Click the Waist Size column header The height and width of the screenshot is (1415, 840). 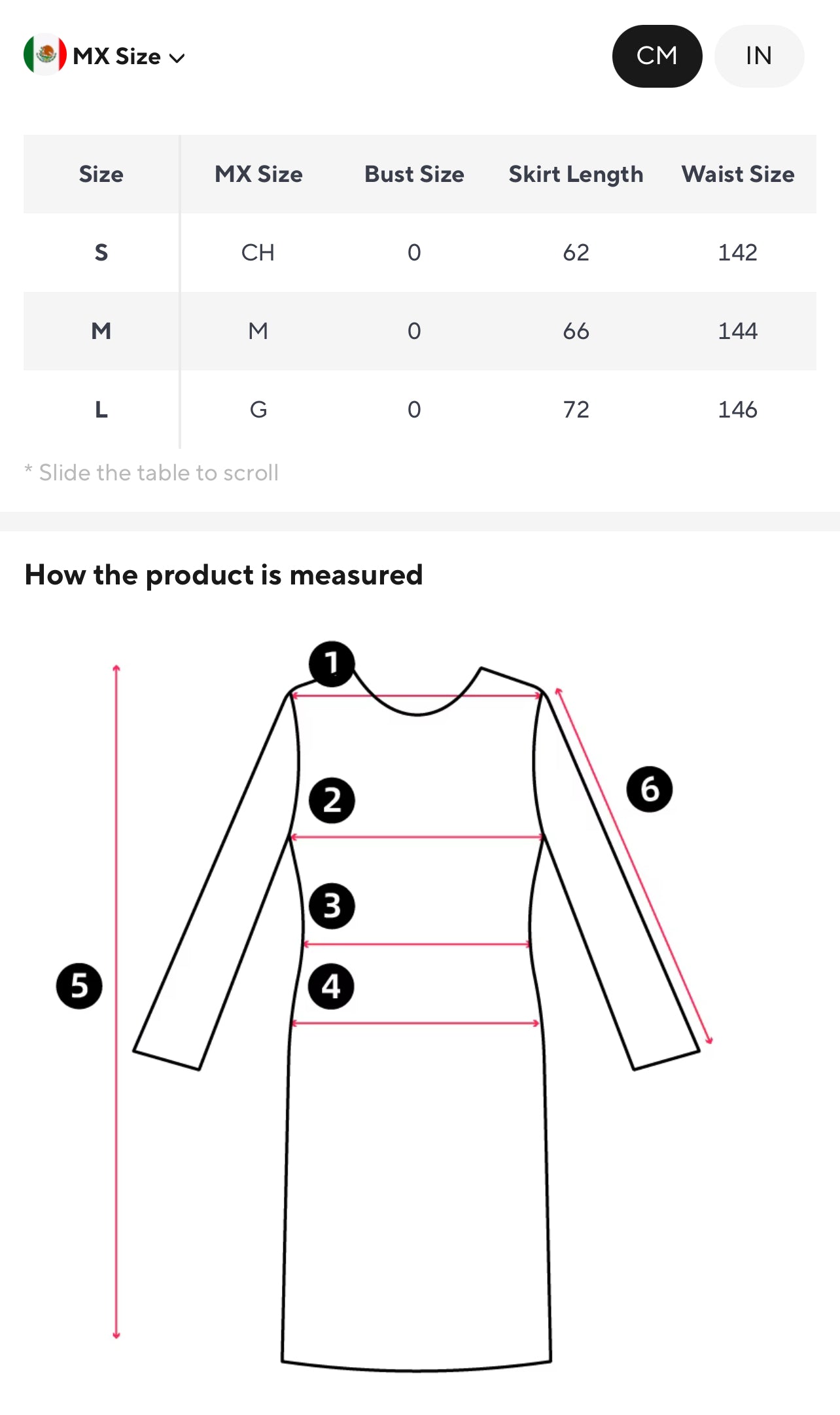tap(738, 174)
